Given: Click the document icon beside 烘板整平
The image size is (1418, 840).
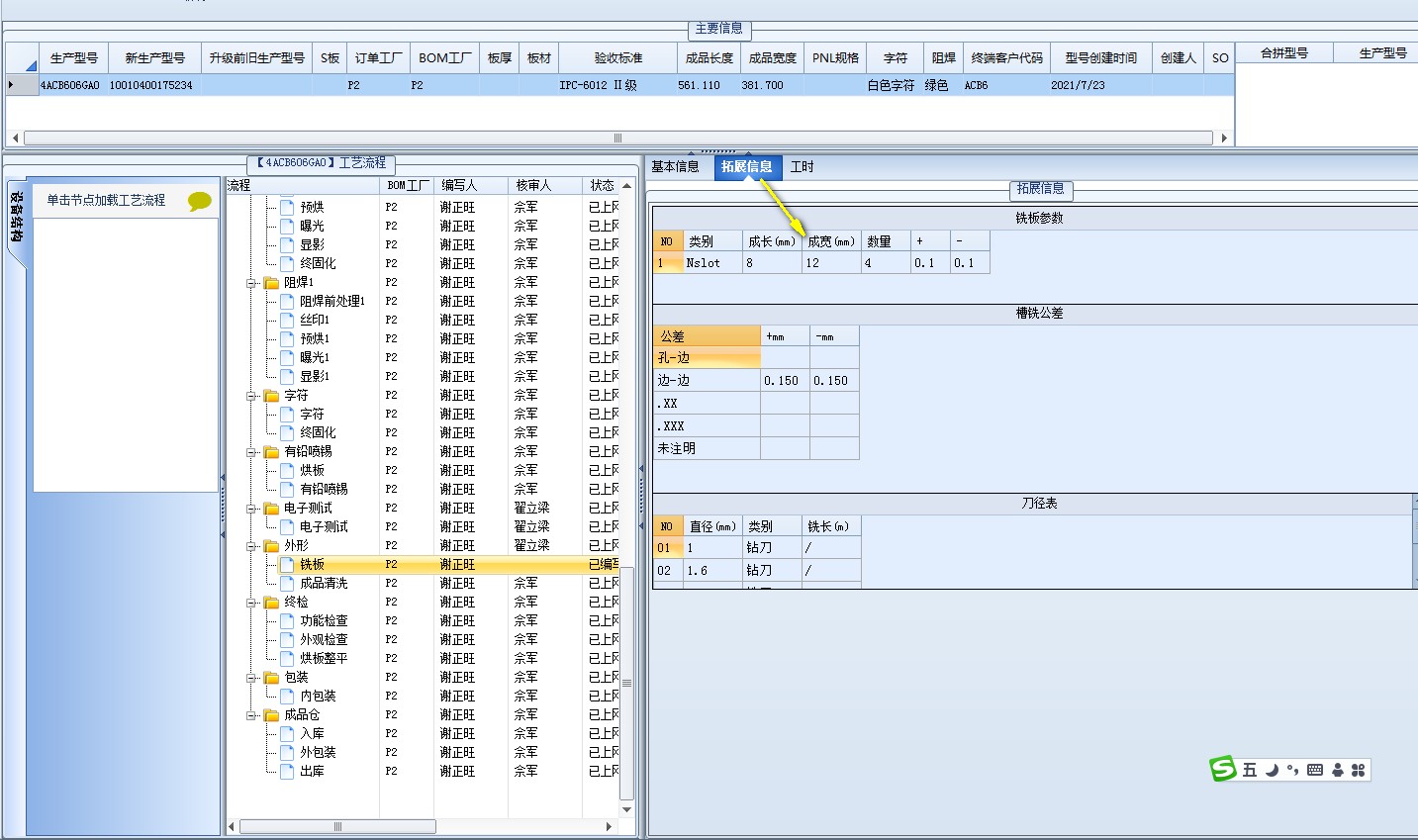Looking at the screenshot, I should [287, 659].
